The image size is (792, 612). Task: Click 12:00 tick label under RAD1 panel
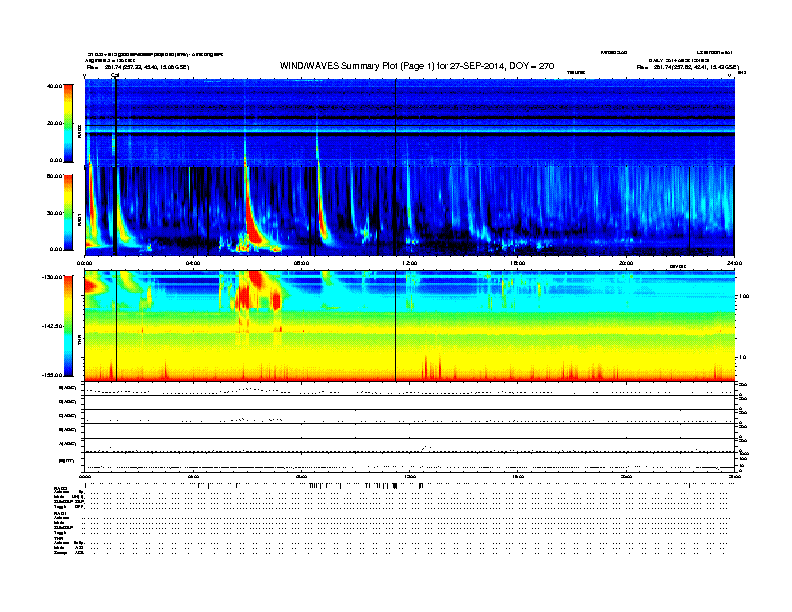click(x=410, y=263)
